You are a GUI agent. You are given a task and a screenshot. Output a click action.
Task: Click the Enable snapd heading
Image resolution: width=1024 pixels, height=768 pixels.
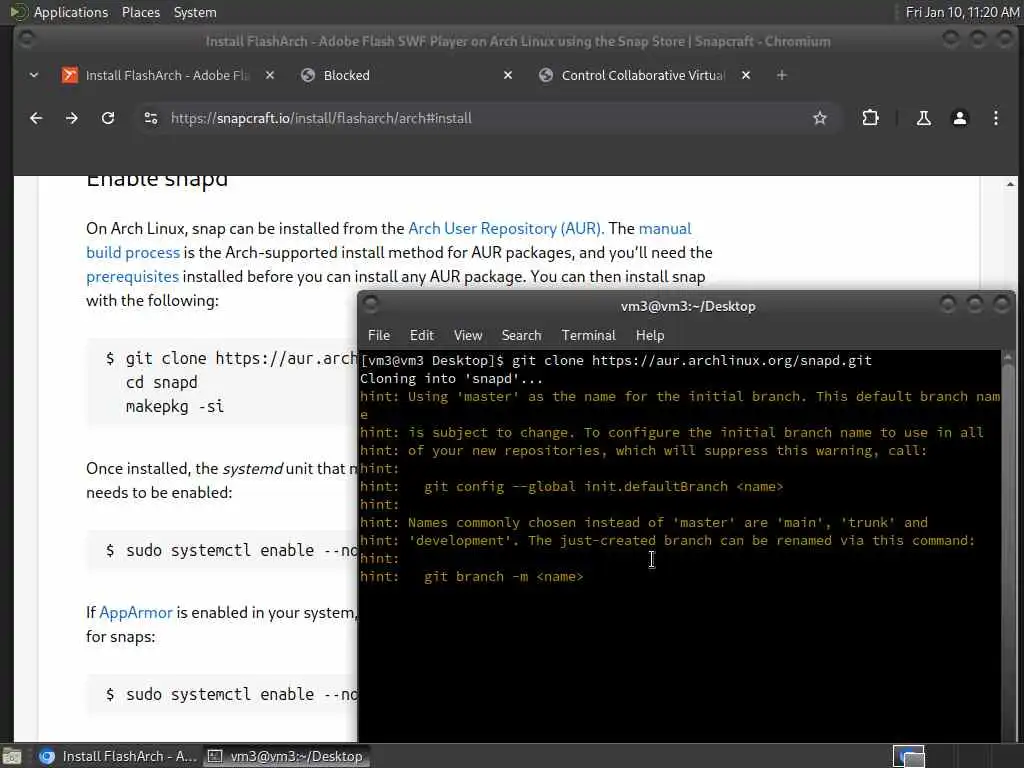[157, 179]
